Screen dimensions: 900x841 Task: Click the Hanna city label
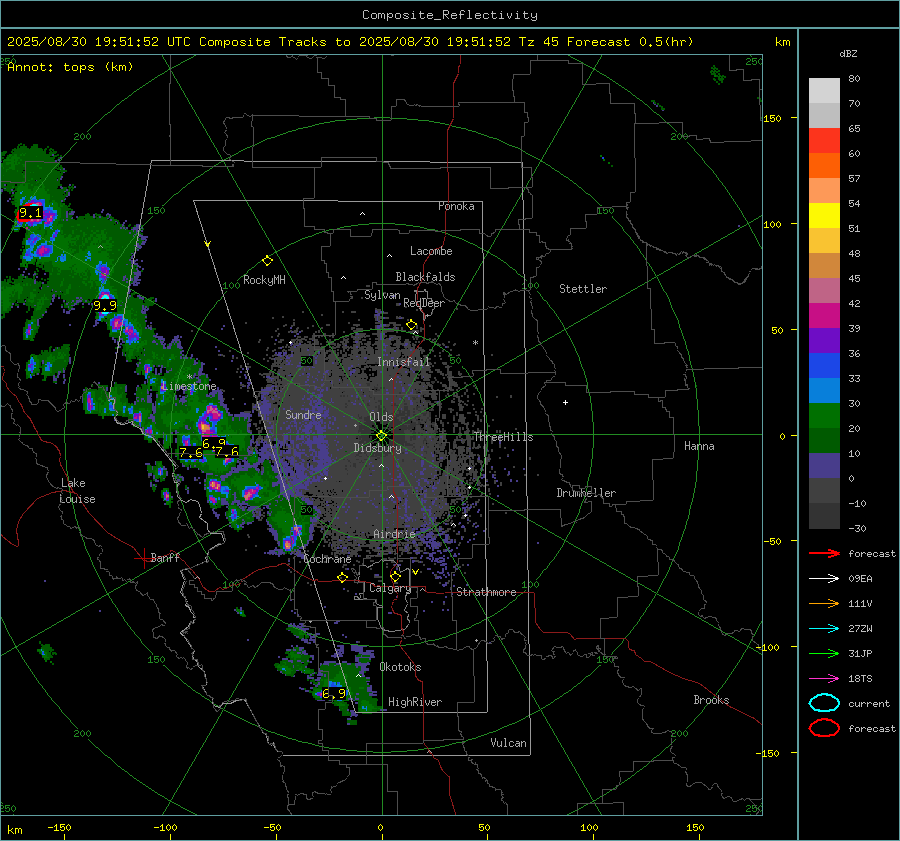(699, 446)
